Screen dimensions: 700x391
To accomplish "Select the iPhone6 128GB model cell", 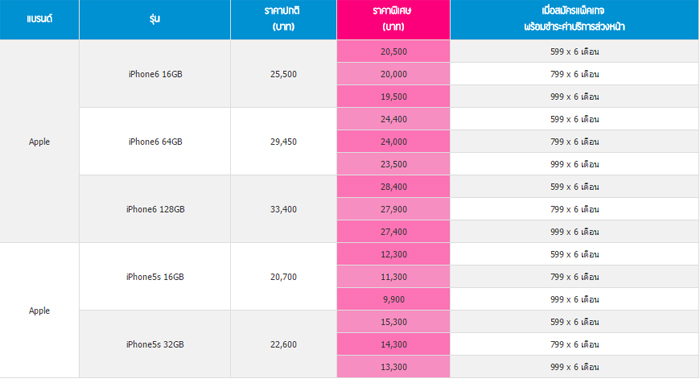I will tap(155, 209).
